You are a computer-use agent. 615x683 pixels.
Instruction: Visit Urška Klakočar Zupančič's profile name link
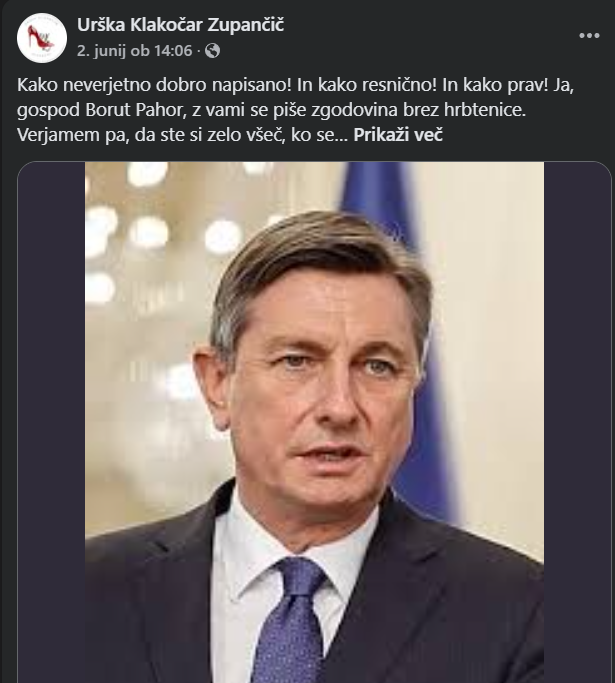click(x=180, y=25)
